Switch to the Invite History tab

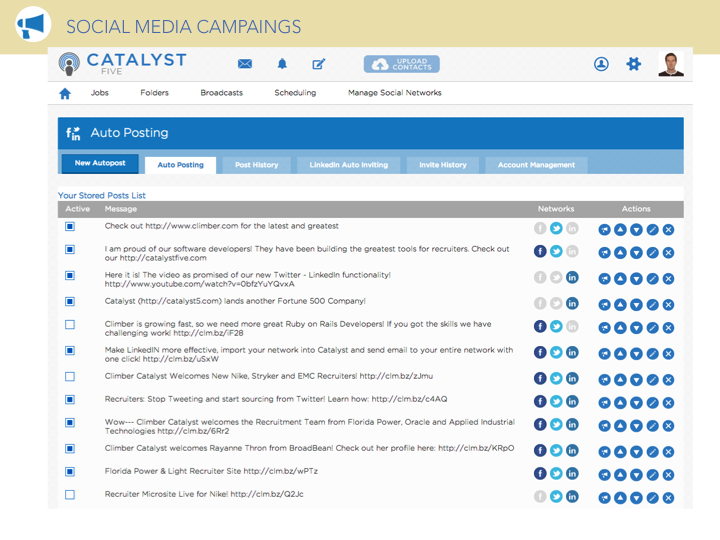[443, 165]
